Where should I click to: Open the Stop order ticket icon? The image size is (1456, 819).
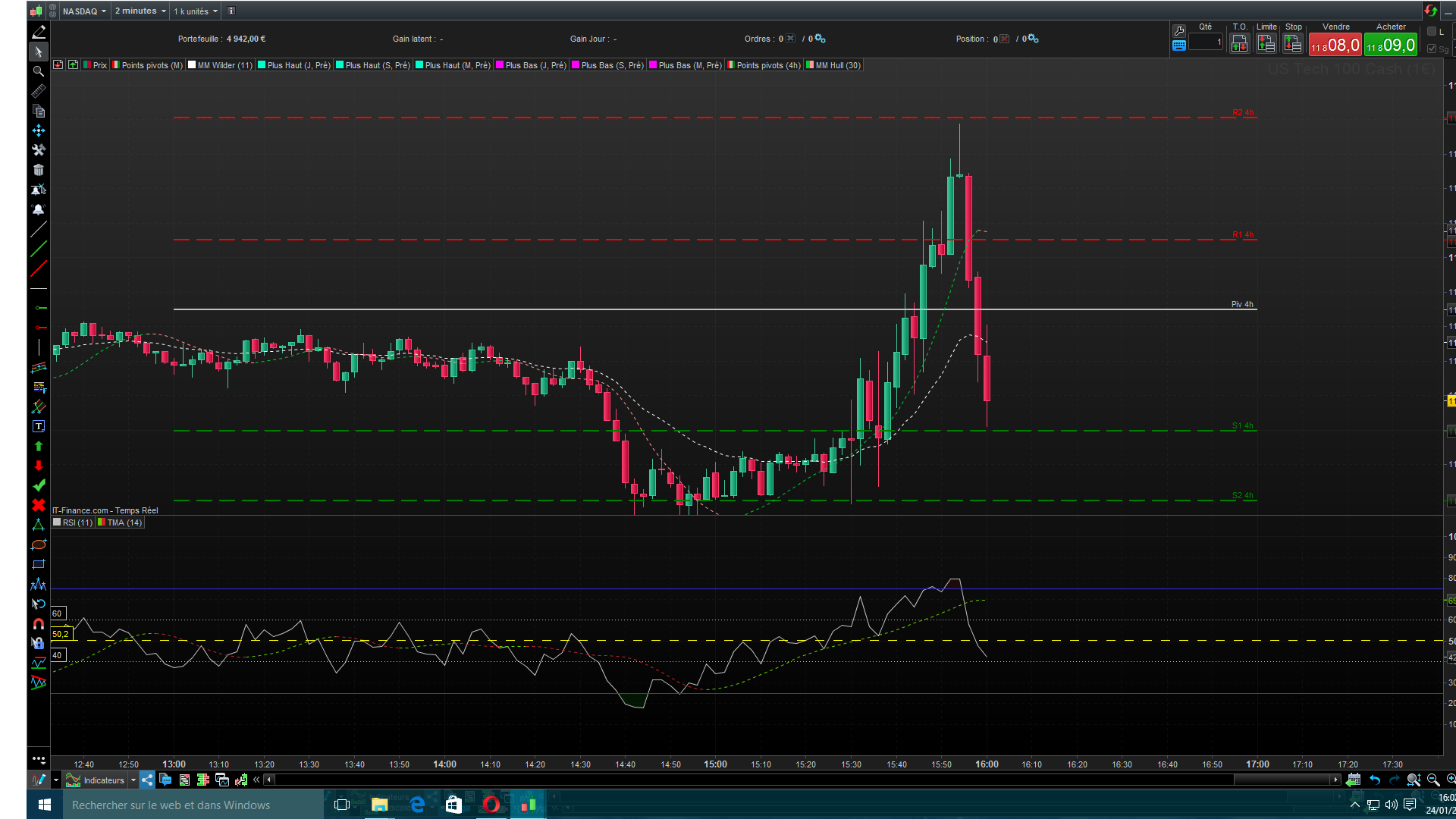point(1293,44)
